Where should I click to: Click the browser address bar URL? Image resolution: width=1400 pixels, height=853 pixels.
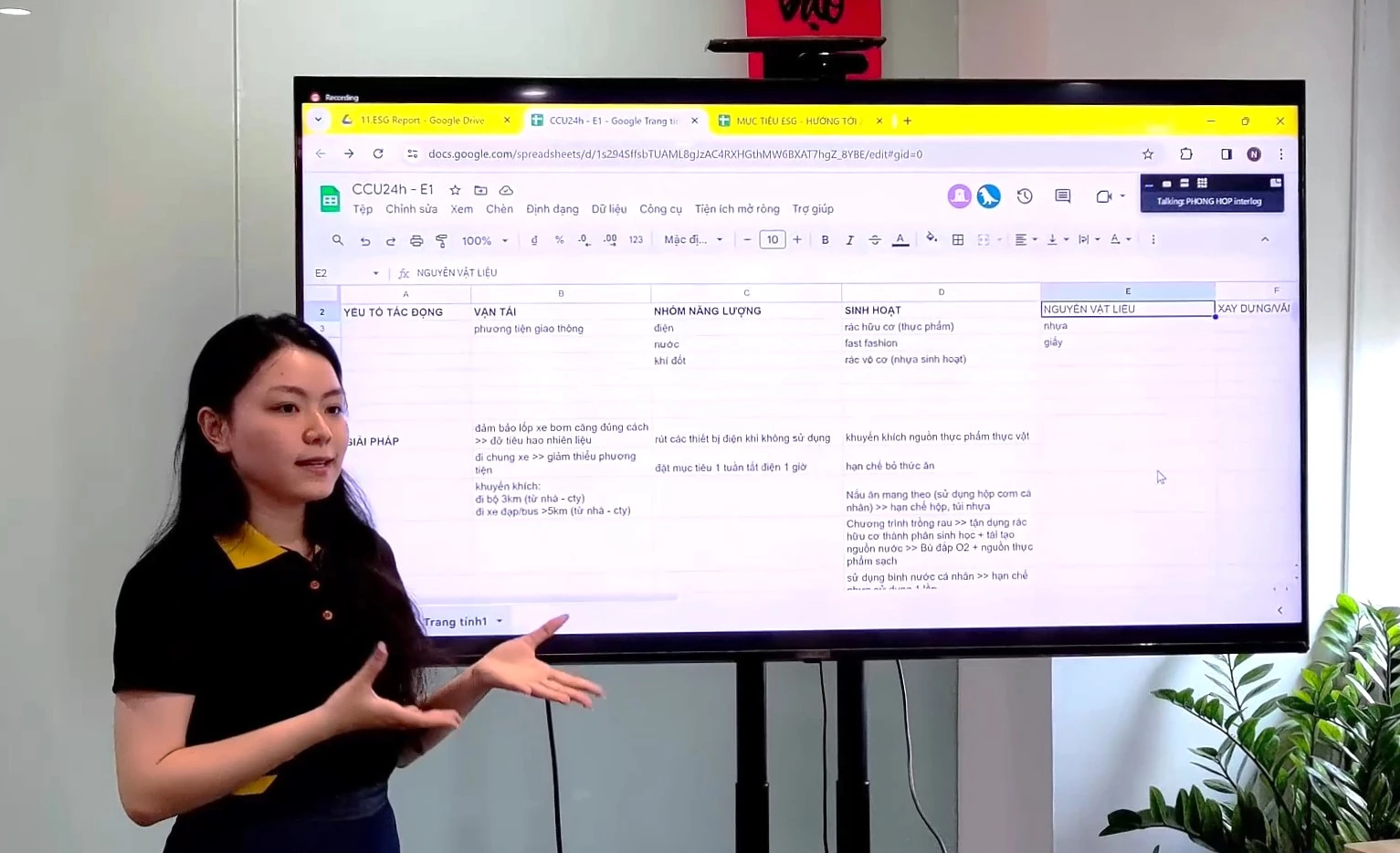[675, 154]
